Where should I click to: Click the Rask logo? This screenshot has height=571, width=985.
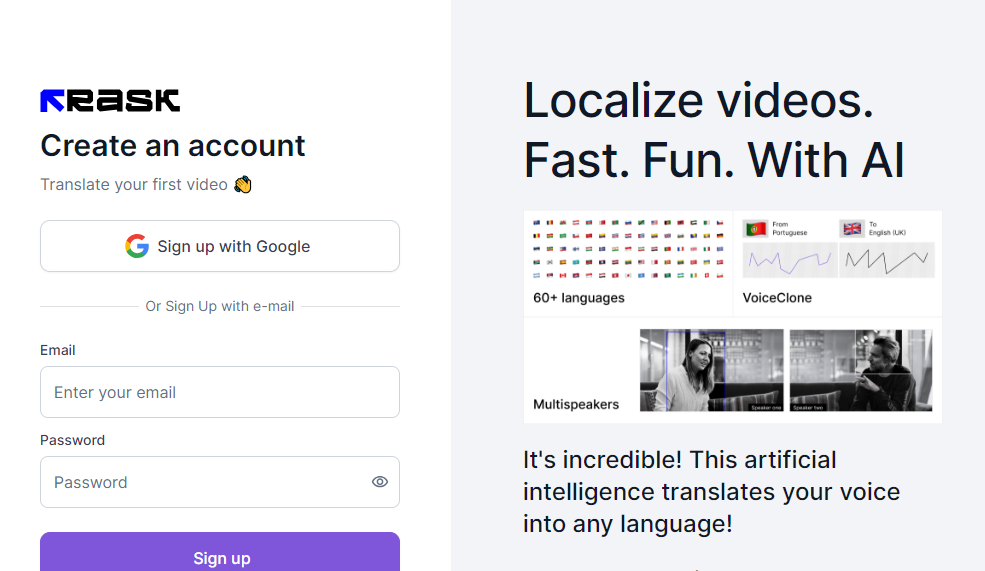pyautogui.click(x=110, y=100)
